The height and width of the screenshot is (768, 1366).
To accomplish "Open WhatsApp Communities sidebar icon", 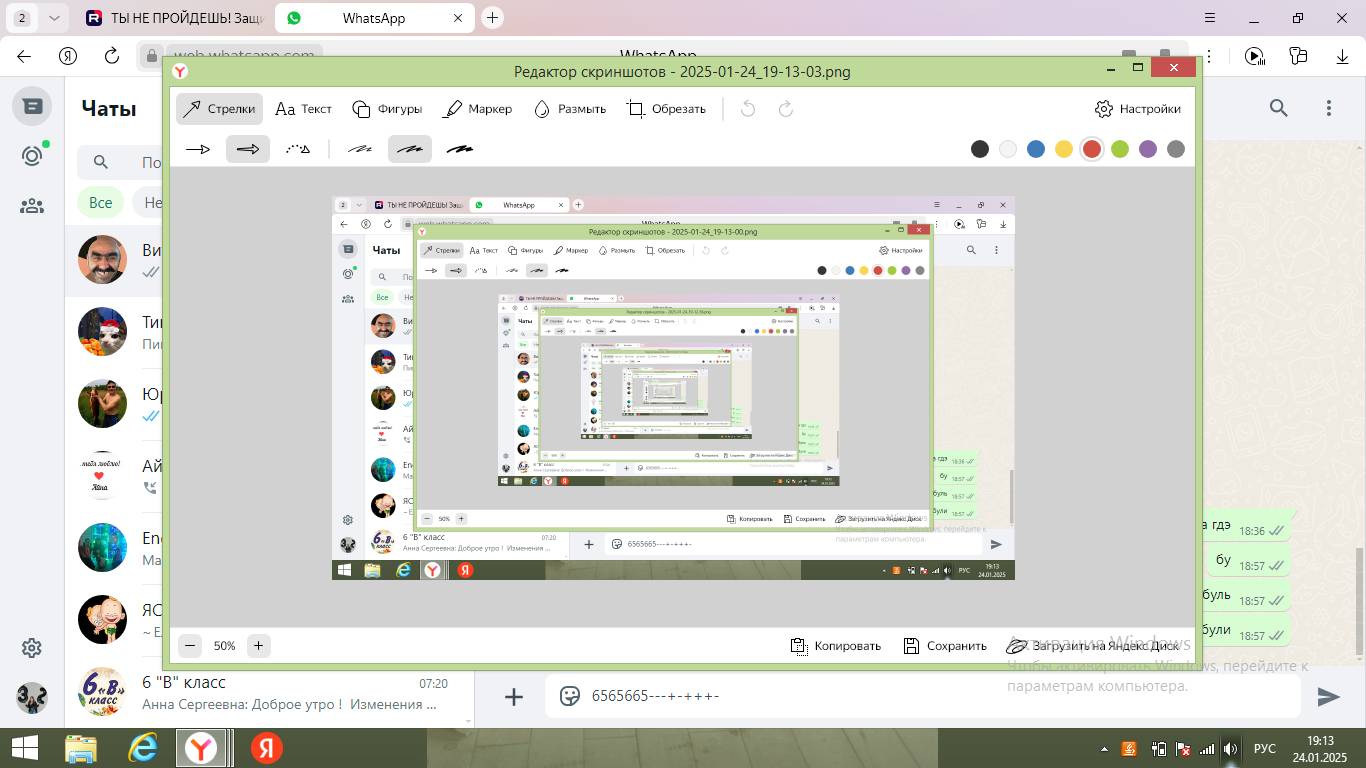I will tap(32, 206).
